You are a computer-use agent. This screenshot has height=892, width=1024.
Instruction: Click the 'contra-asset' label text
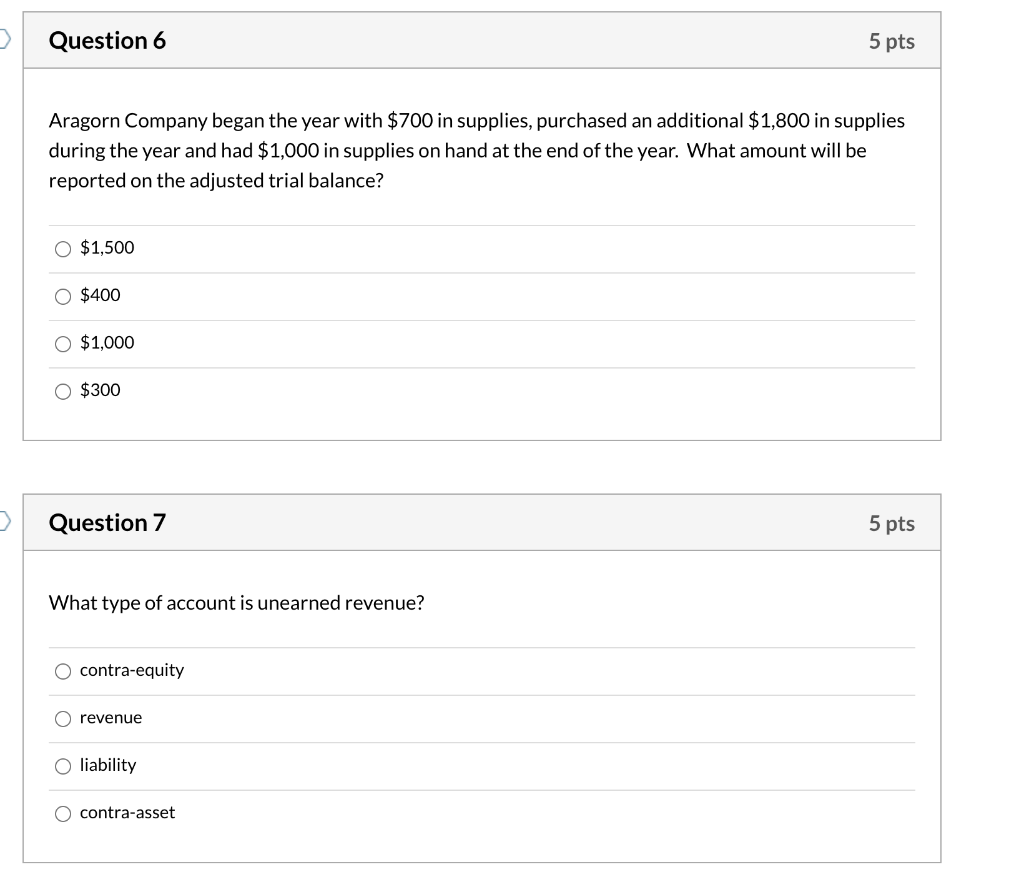pos(127,813)
